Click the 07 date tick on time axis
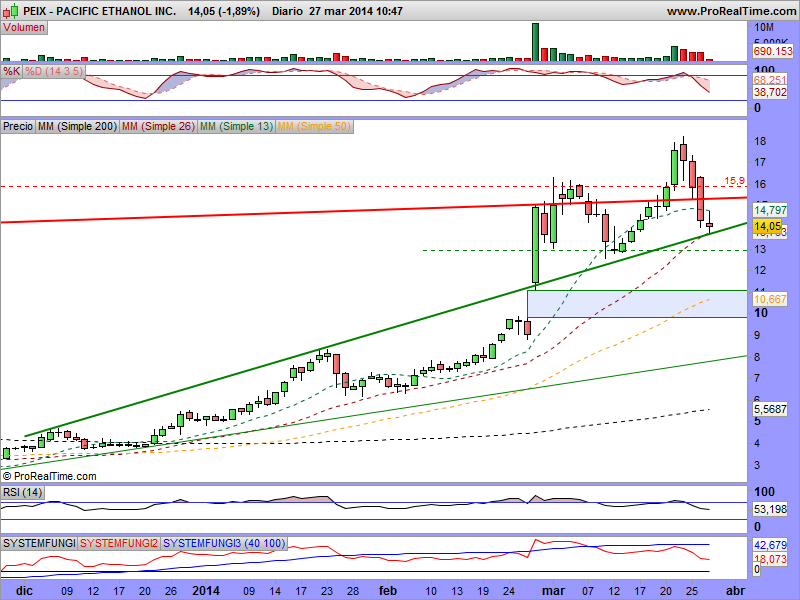 (x=588, y=591)
